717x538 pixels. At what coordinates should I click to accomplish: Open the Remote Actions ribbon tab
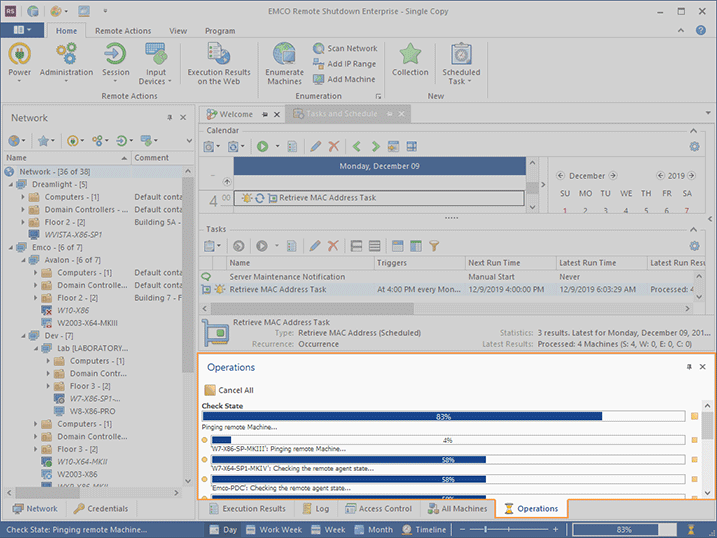(x=124, y=31)
